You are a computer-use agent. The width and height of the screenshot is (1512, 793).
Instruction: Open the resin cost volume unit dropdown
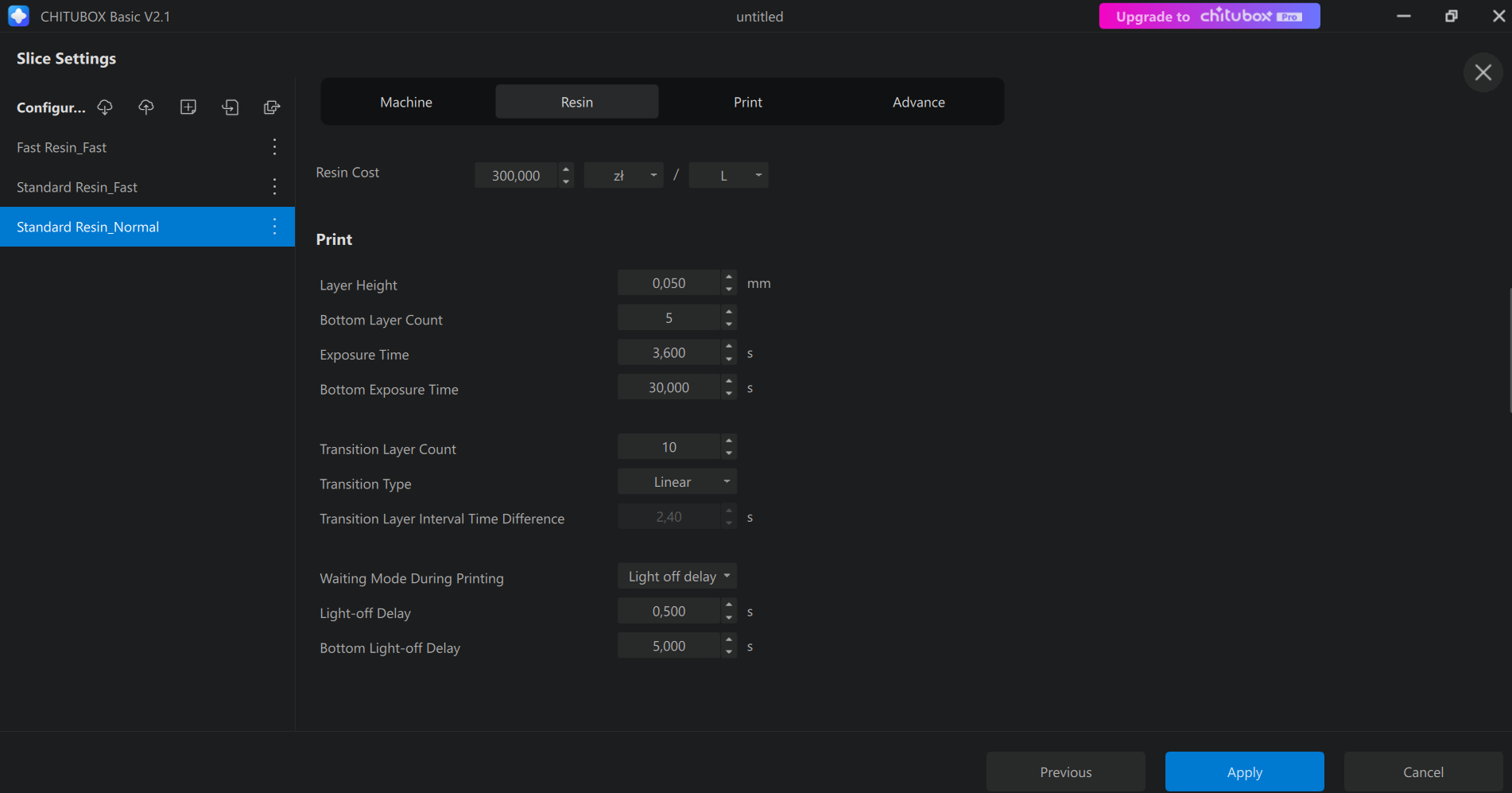[728, 175]
